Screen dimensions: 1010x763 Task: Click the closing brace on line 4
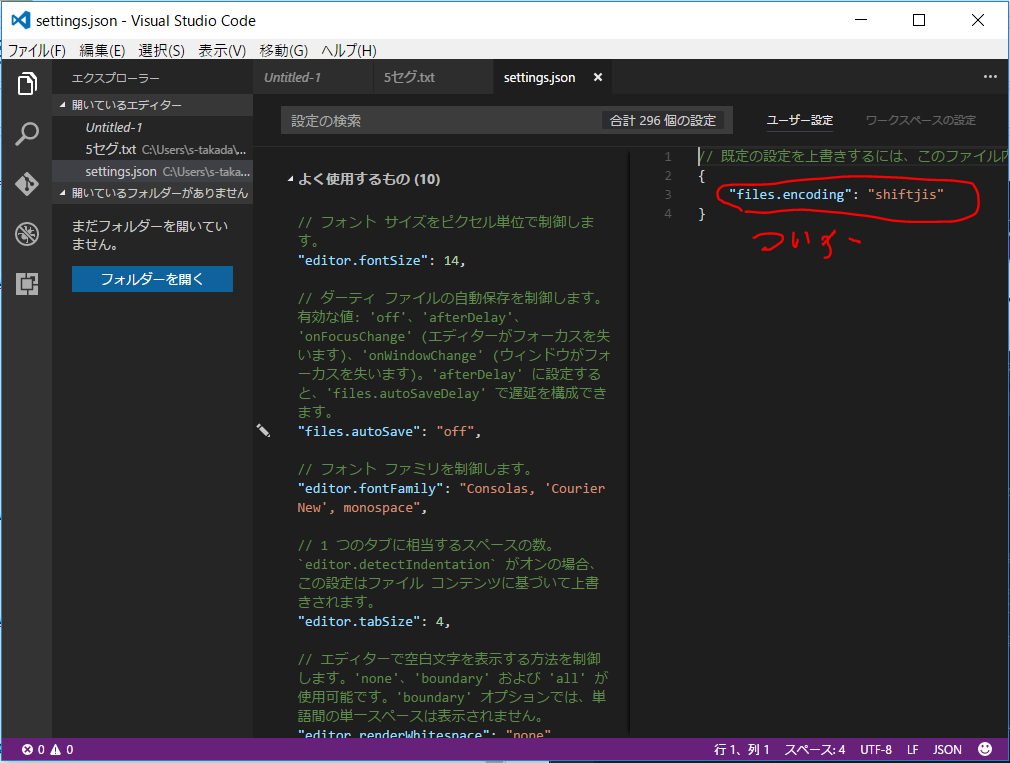click(x=702, y=214)
